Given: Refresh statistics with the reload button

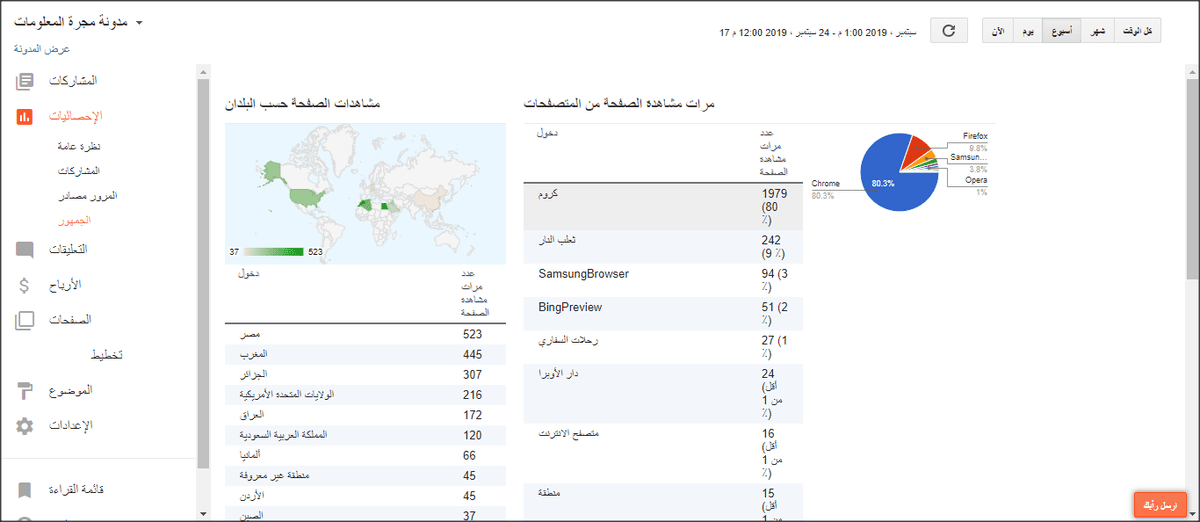Looking at the screenshot, I should tap(949, 30).
